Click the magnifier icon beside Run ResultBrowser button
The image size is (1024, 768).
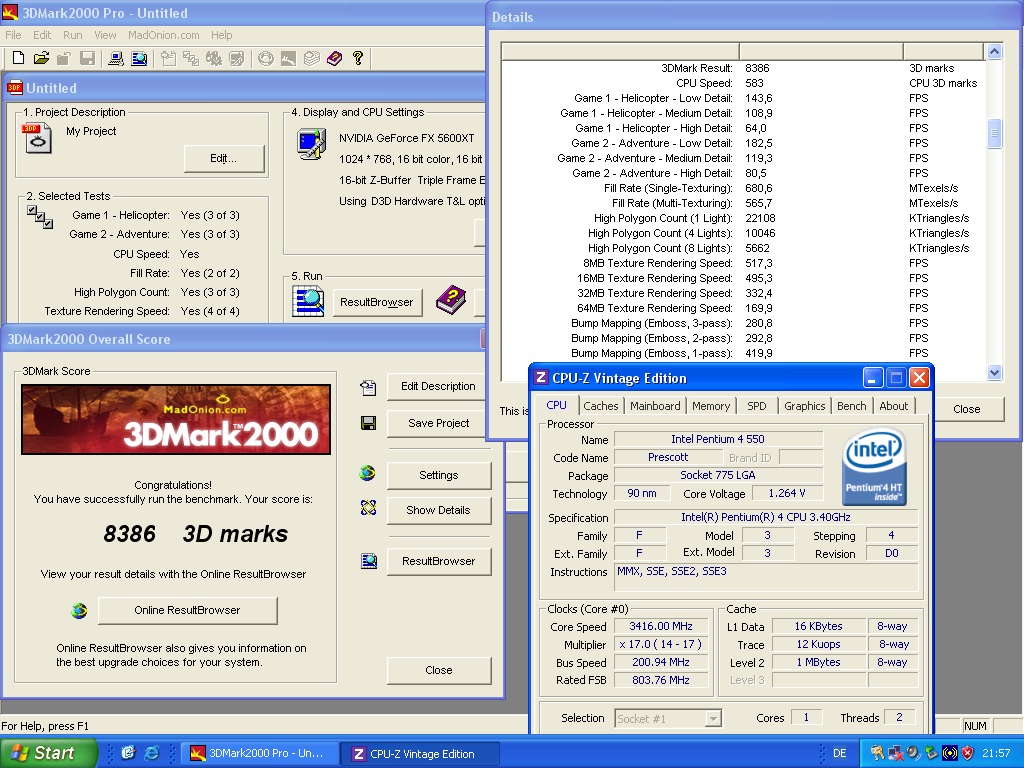308,302
